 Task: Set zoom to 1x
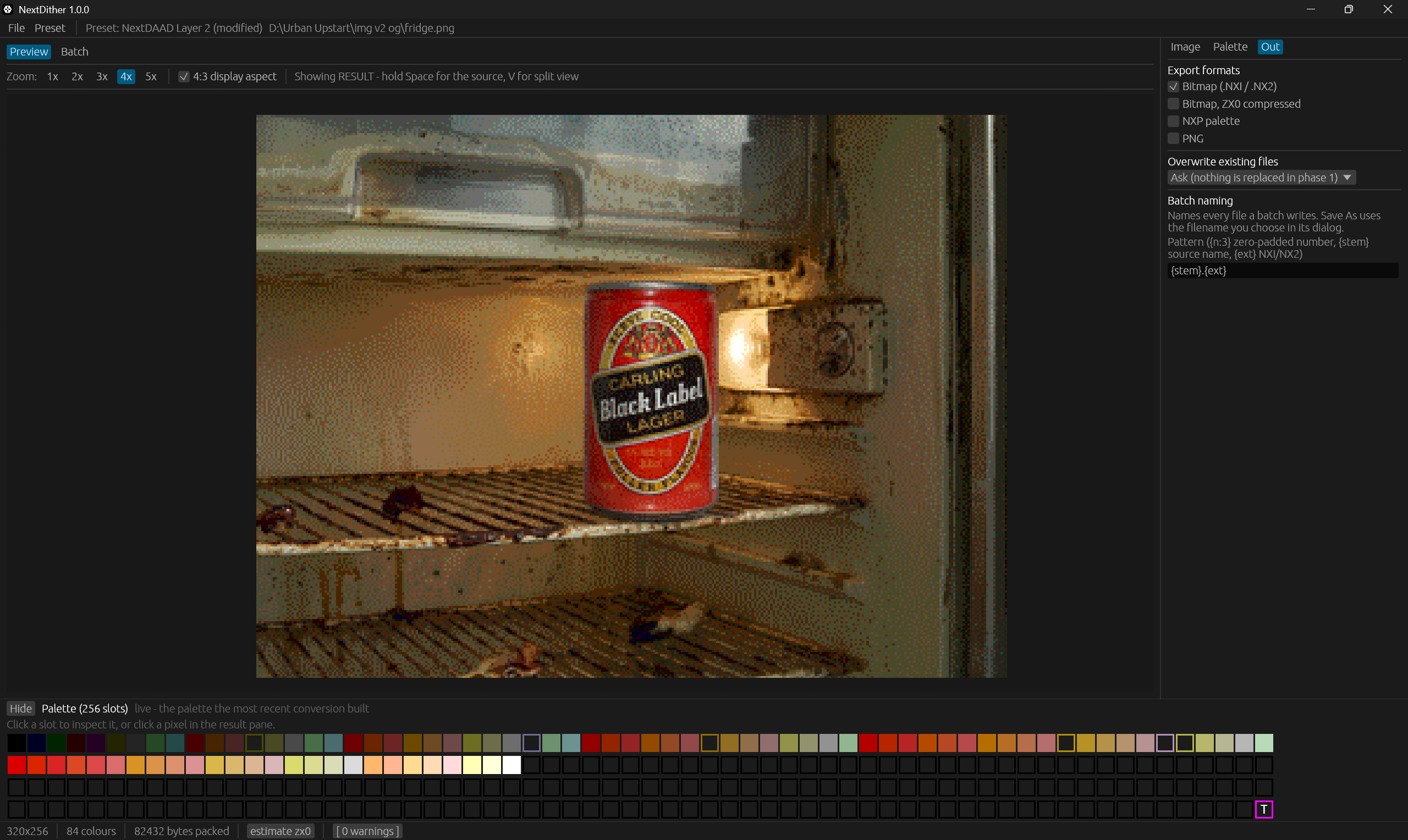[53, 76]
